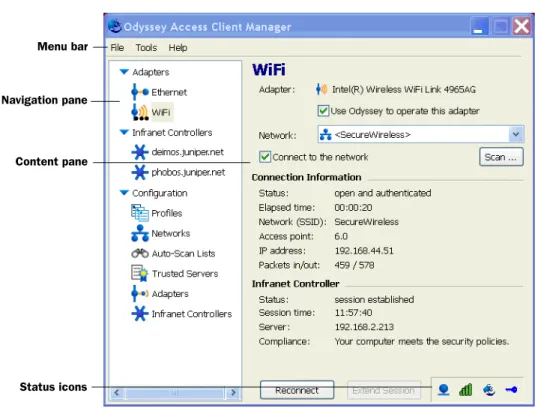
Task: Click the IP address value 192.168.44.51
Action: coord(364,251)
